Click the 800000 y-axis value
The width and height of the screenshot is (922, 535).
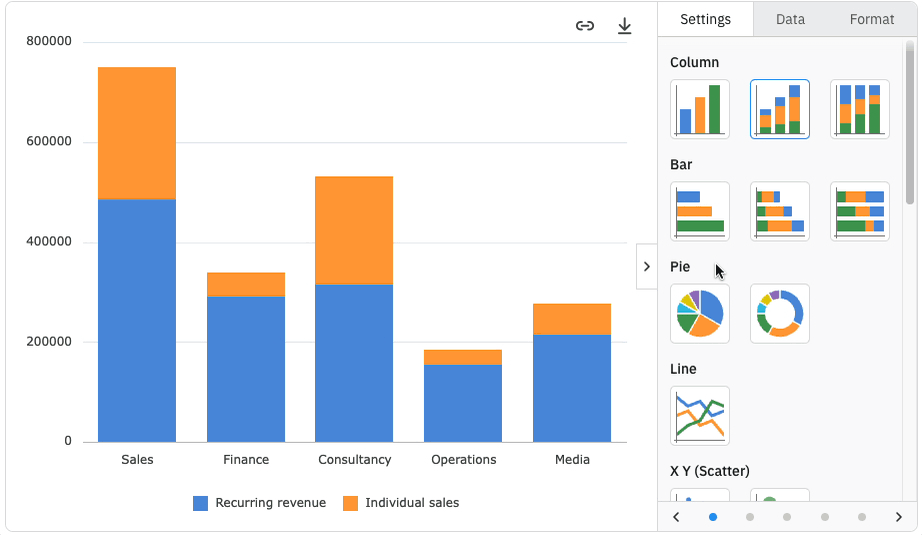coord(49,41)
